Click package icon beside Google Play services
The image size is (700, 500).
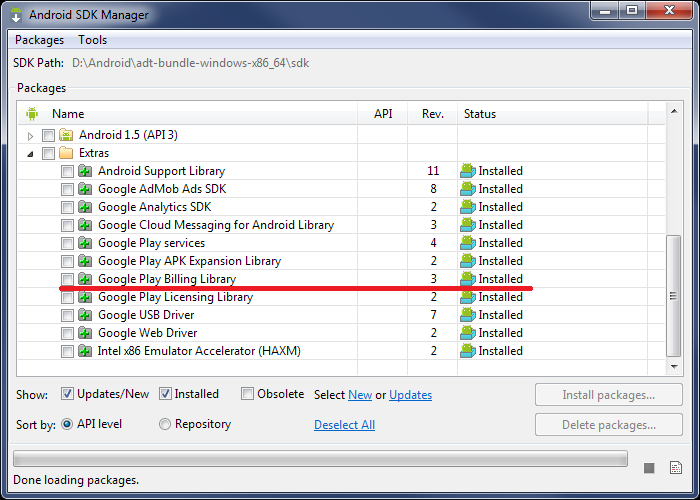tap(85, 243)
